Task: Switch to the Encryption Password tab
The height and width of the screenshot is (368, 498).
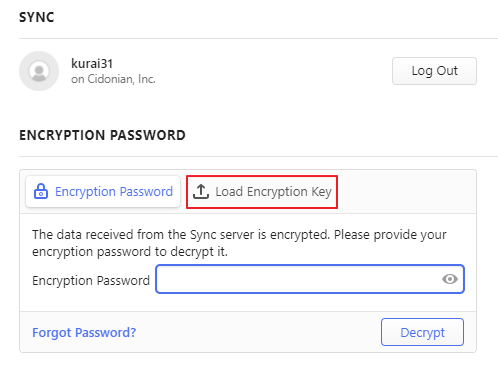Action: (x=103, y=192)
